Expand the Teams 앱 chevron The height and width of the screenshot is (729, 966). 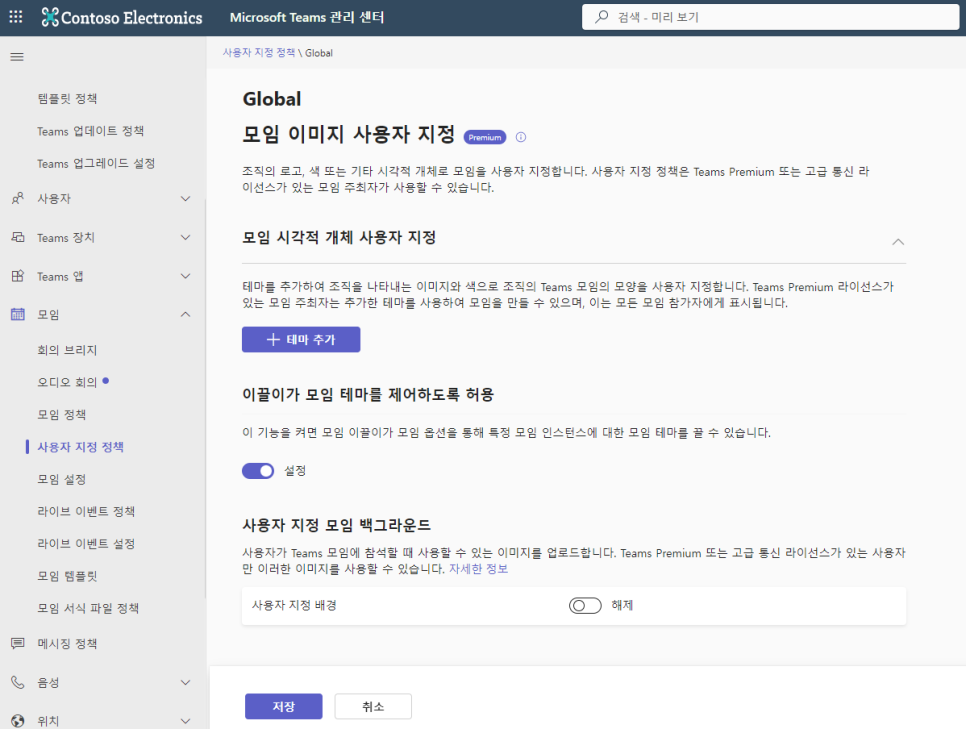pos(185,276)
